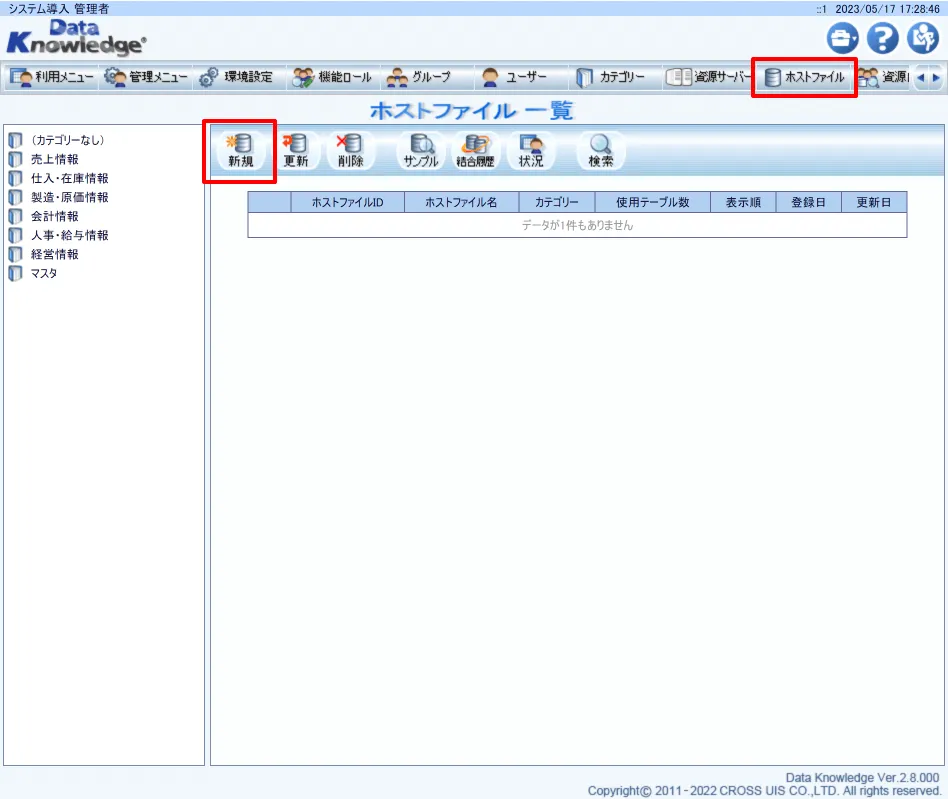Screen dimensions: 948x799
Task: Click the 状況 (Status) toolbar icon
Action: pyautogui.click(x=531, y=151)
